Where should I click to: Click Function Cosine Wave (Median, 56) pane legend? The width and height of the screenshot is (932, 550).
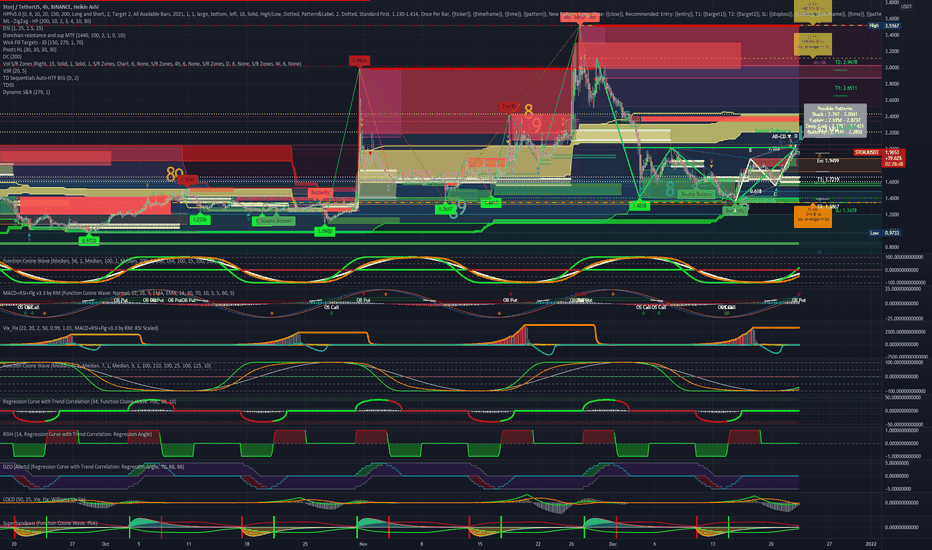click(110, 261)
